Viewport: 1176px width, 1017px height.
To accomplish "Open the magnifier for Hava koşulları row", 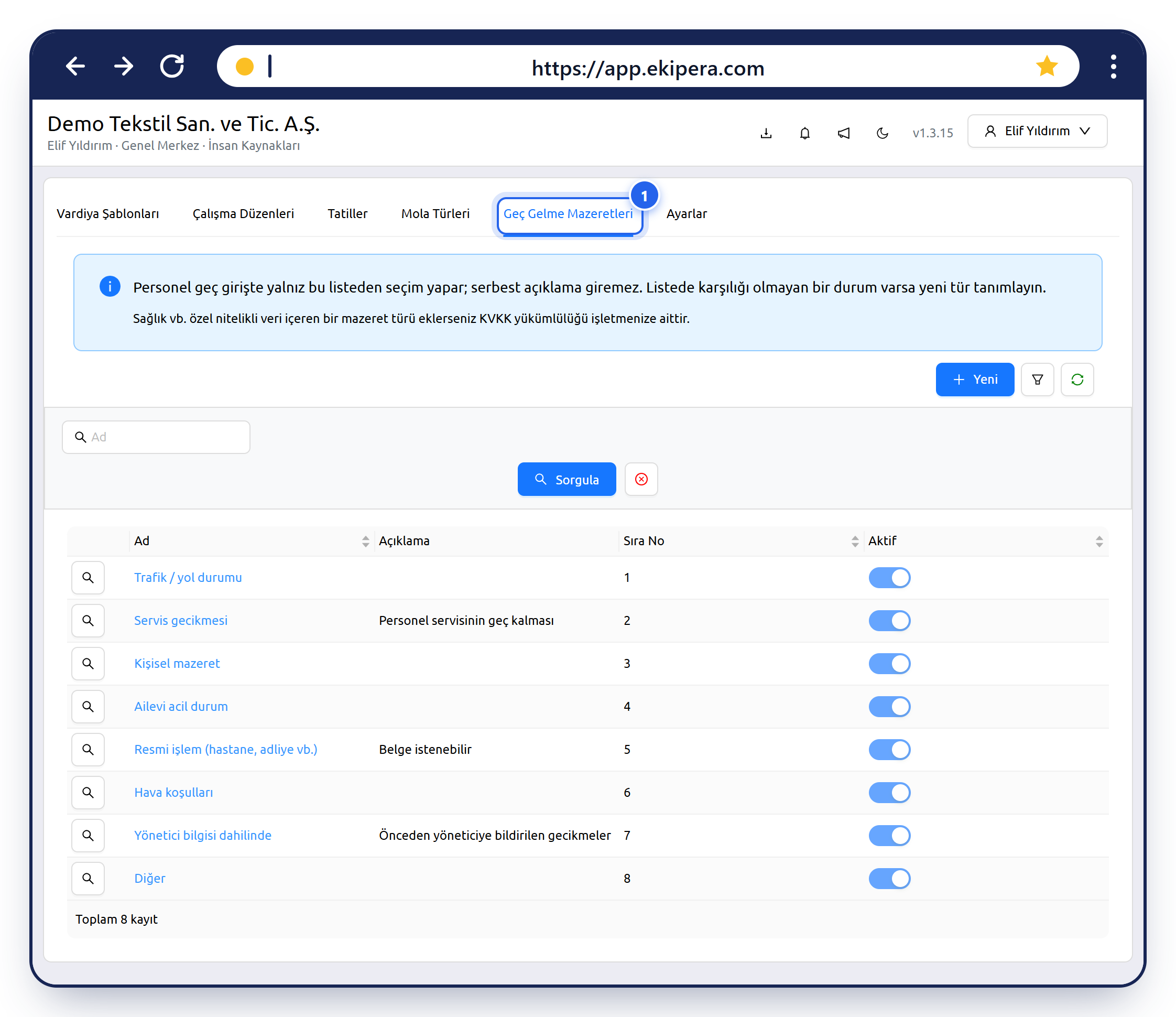I will point(88,793).
